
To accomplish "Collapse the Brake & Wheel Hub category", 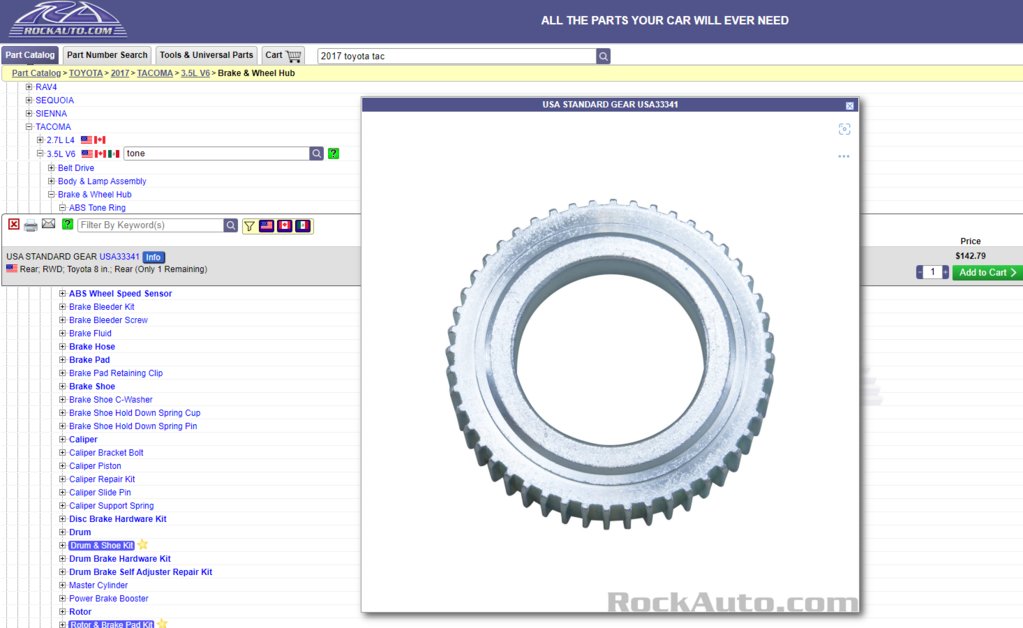I will coord(51,194).
